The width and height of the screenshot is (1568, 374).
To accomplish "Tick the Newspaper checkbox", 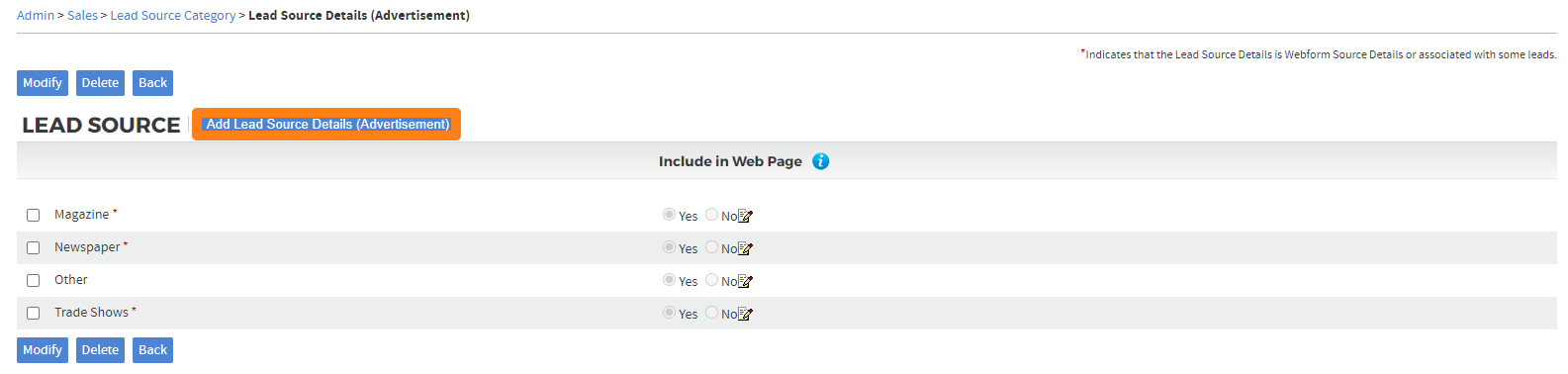I will (33, 247).
